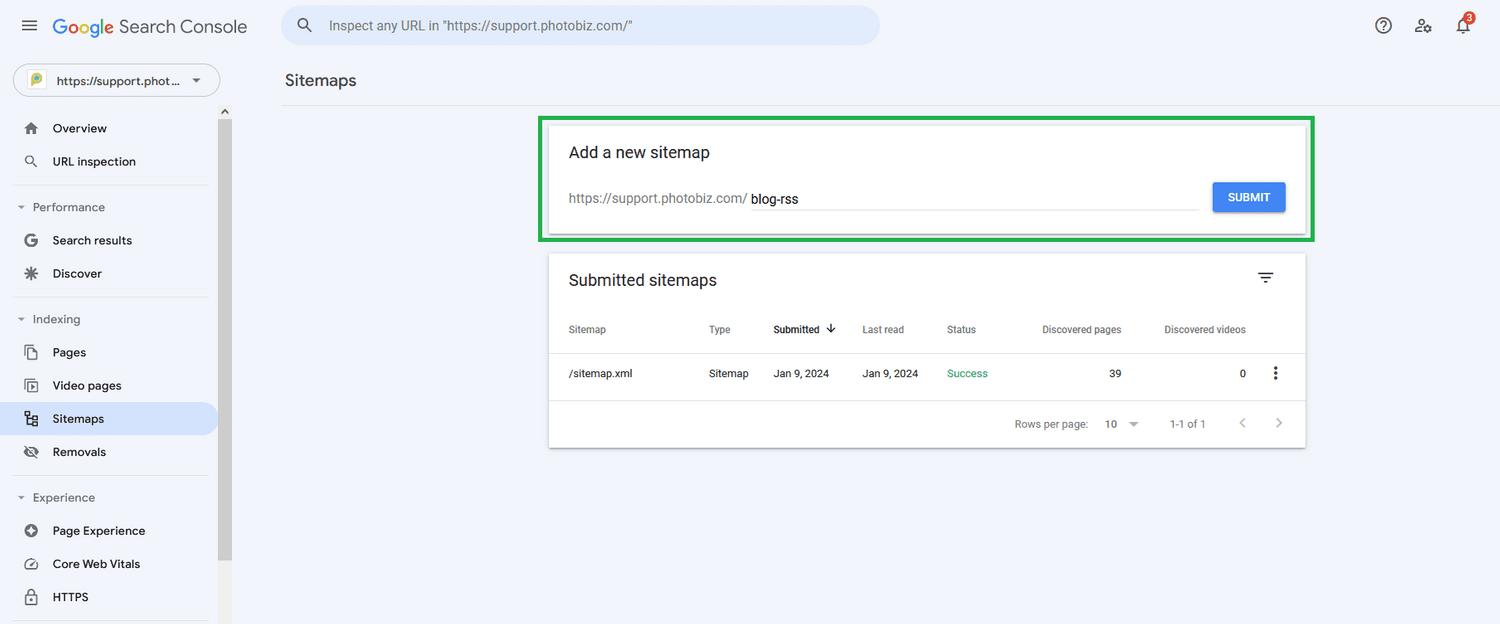This screenshot has width=1500, height=624.
Task: Open user and permissions settings icon
Action: tap(1423, 25)
